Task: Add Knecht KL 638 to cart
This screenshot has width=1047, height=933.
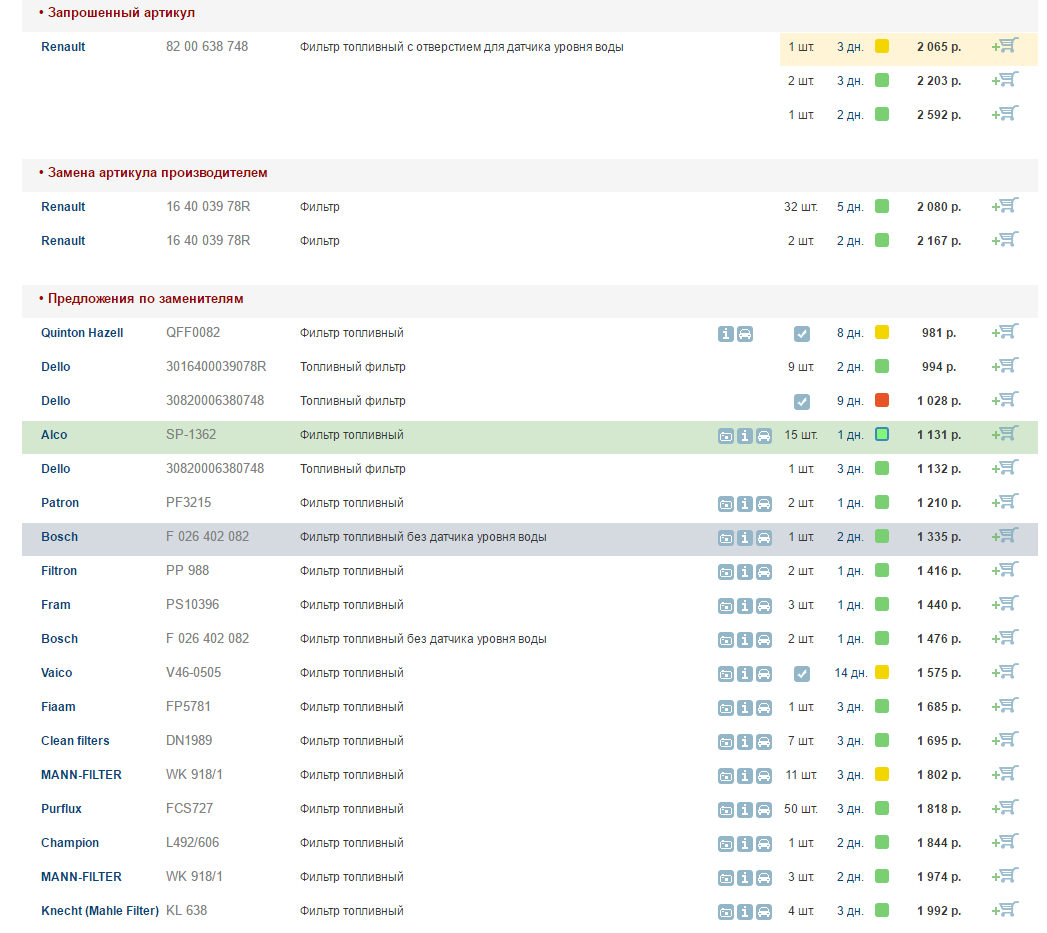Action: coord(1005,911)
